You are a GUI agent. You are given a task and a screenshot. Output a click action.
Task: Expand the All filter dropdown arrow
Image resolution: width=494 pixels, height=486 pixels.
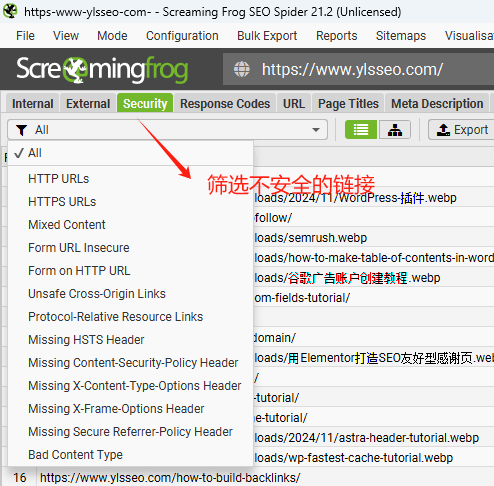(x=316, y=130)
